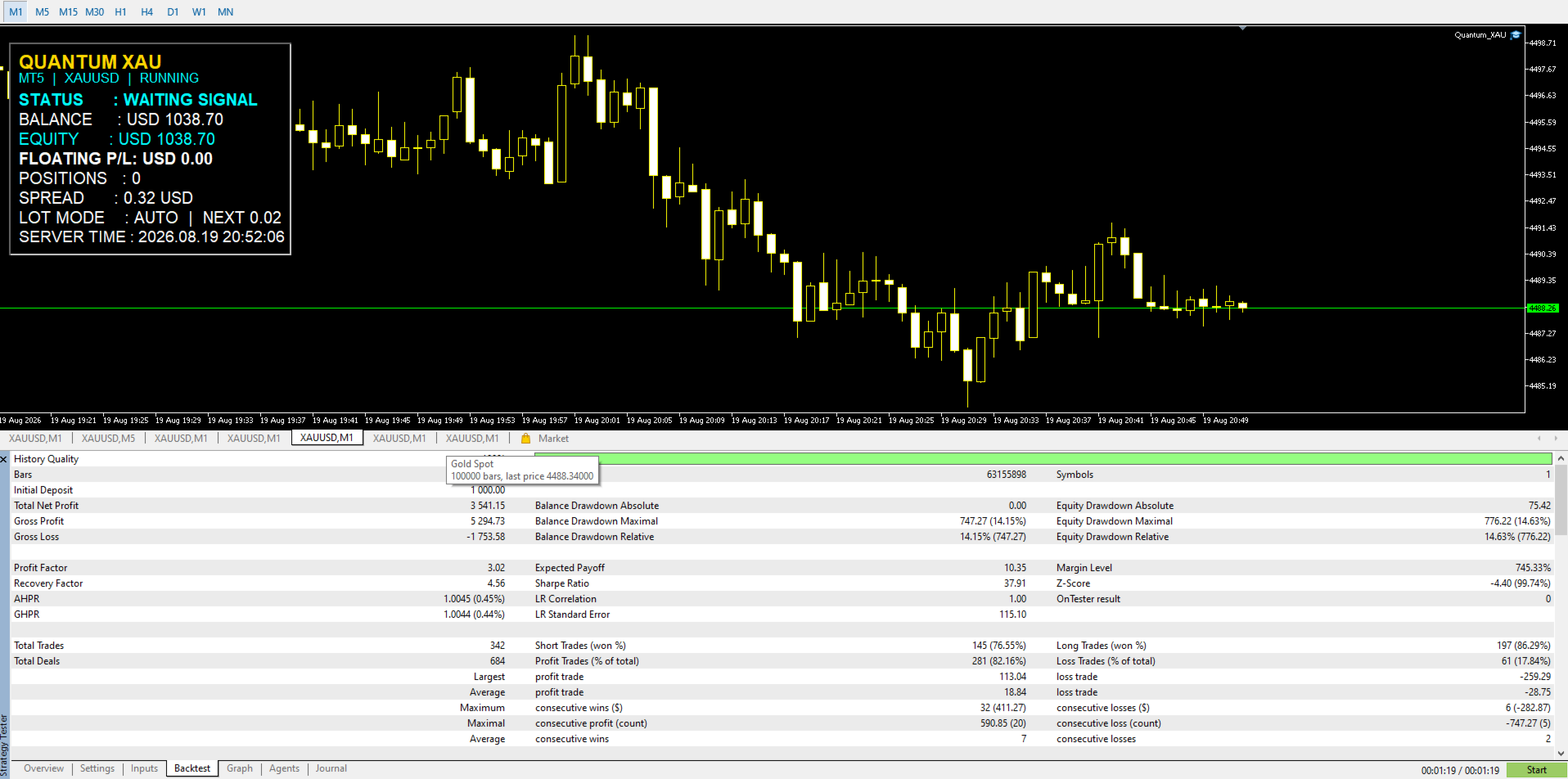The image size is (1568, 779).
Task: Open the Inputs tab in Strategy Tester
Action: [144, 768]
